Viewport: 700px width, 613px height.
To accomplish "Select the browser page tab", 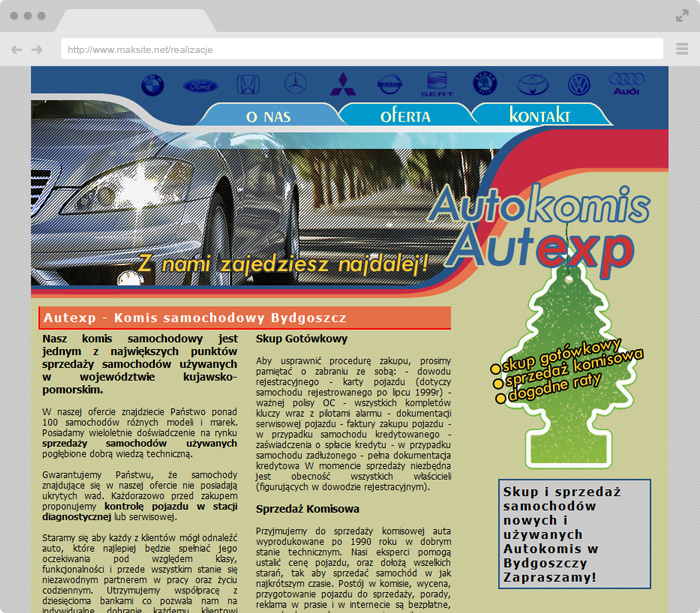I will coord(136,21).
